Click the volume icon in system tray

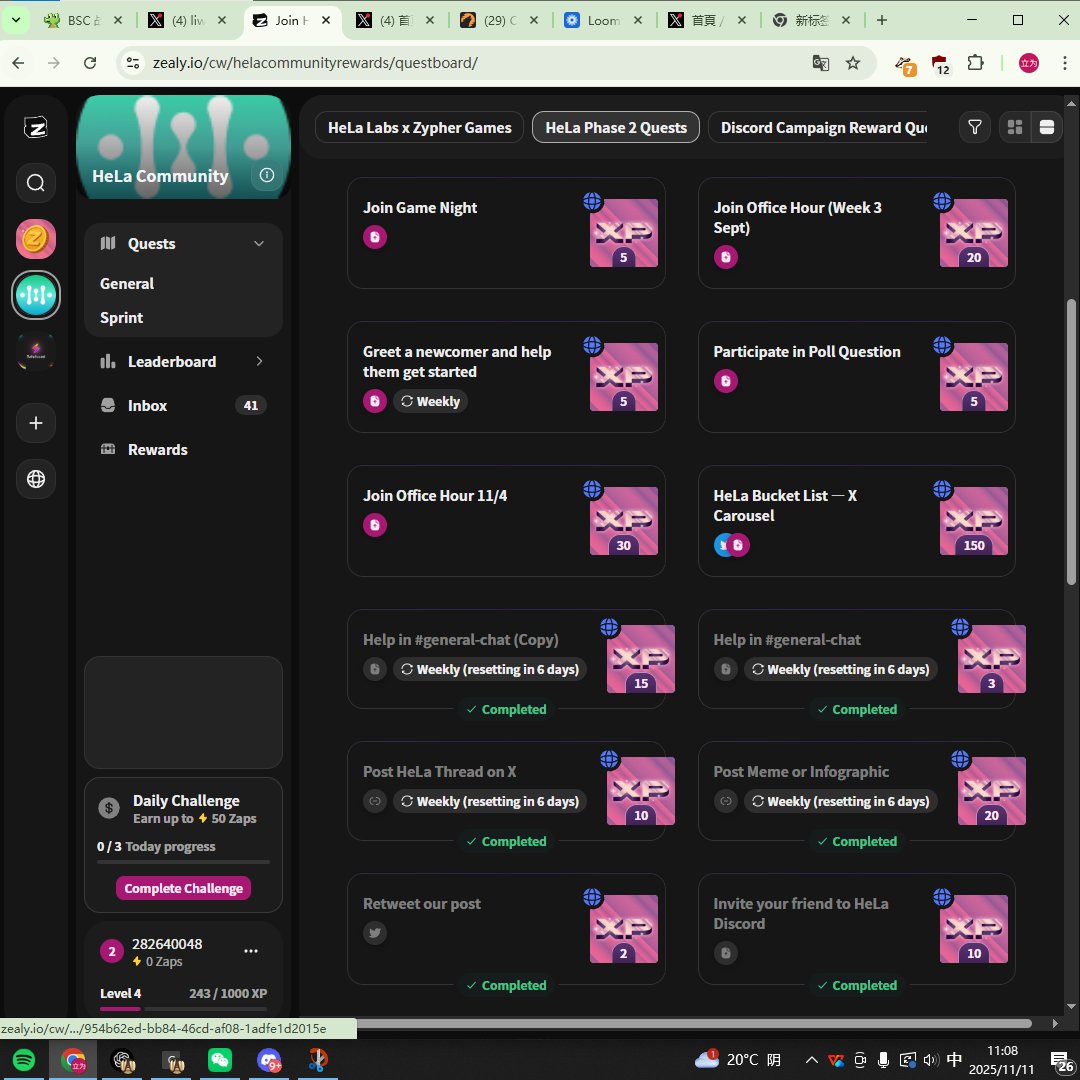click(931, 1059)
